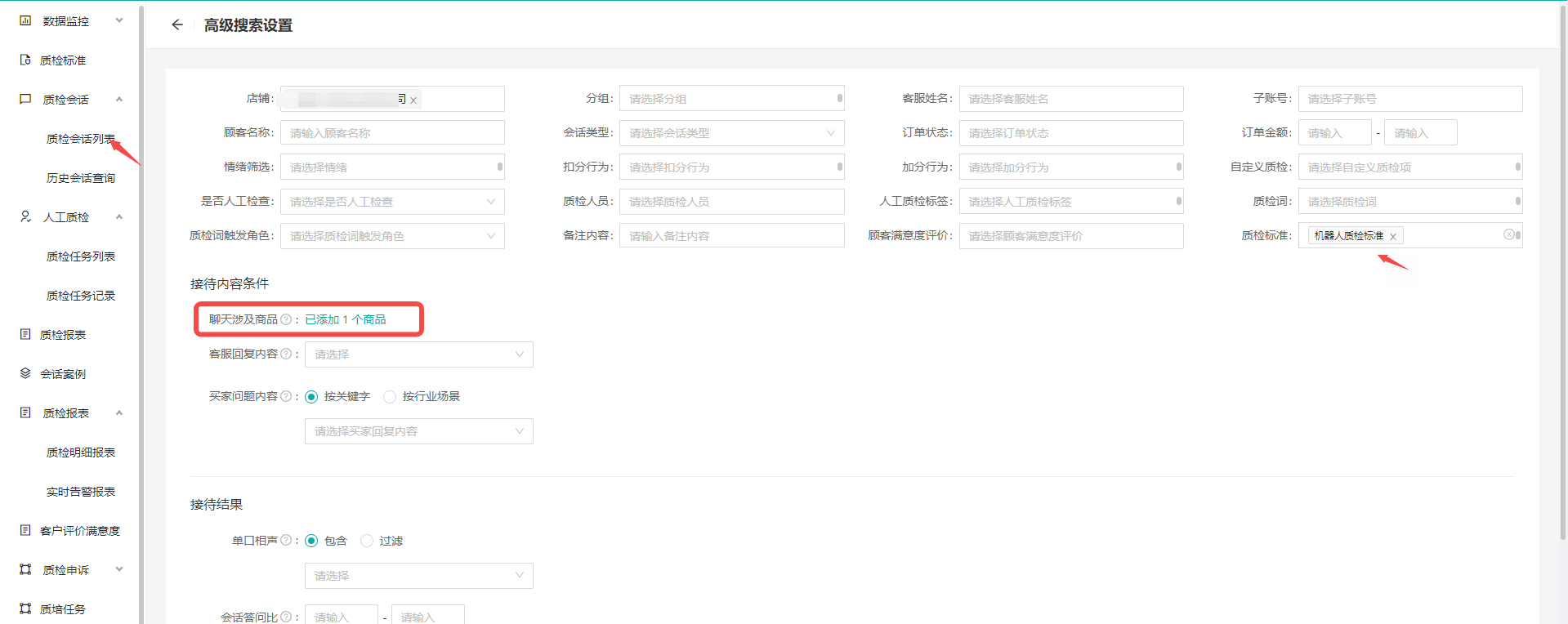Click the 客服姓名 select field
This screenshot has width=1568, height=624.
click(x=1071, y=98)
